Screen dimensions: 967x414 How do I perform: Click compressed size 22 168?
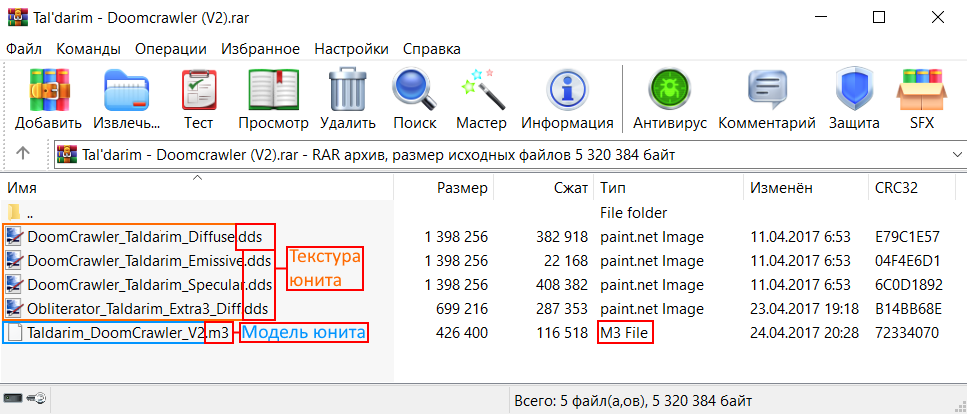pos(566,261)
